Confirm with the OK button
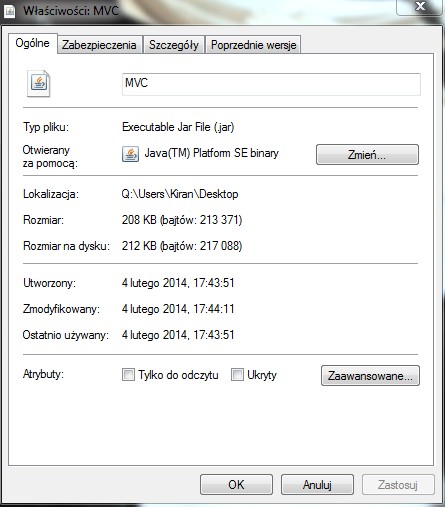This screenshot has width=445, height=507. (236, 484)
